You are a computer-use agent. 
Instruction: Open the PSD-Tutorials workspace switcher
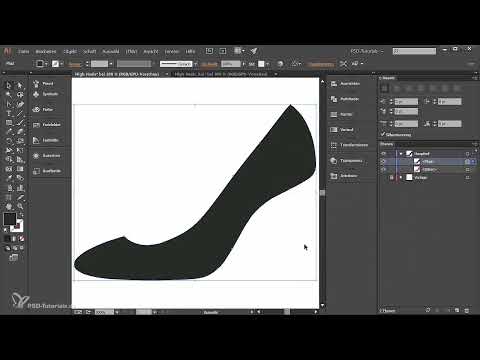(x=367, y=51)
